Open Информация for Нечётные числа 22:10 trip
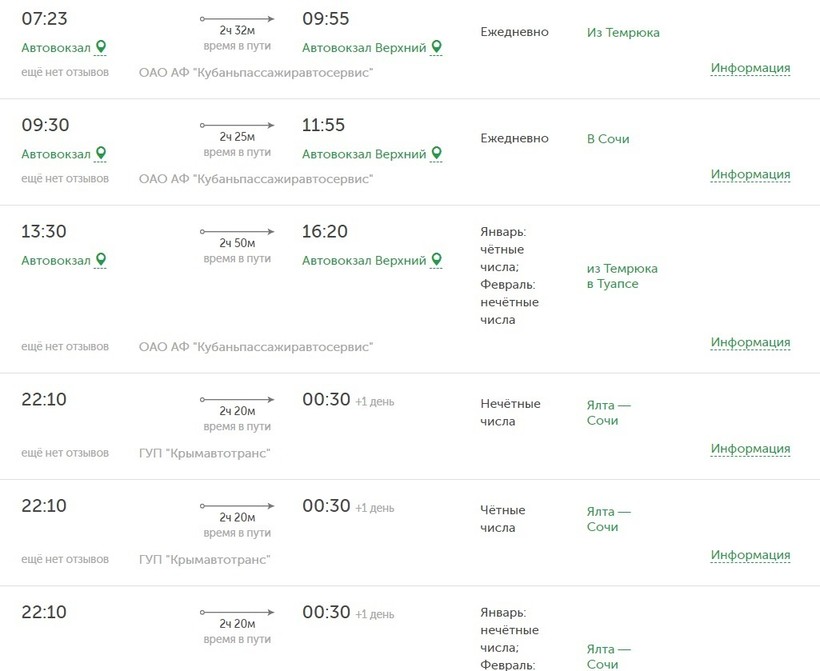820x671 pixels. 750,449
